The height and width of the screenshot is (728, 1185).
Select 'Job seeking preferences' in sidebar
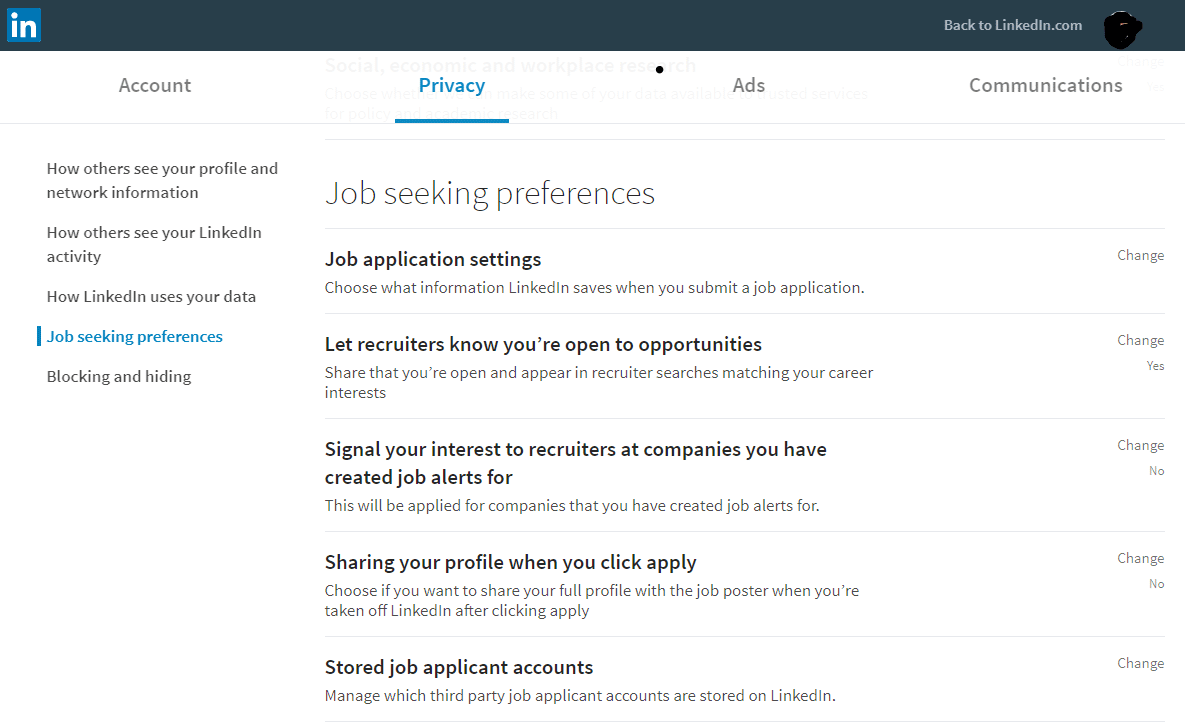[135, 336]
